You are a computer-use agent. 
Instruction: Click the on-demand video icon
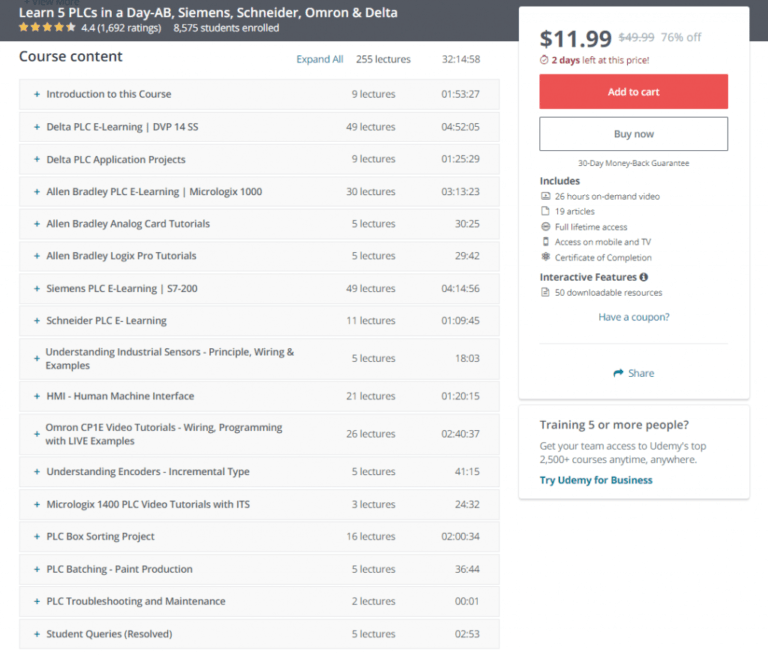pyautogui.click(x=545, y=196)
